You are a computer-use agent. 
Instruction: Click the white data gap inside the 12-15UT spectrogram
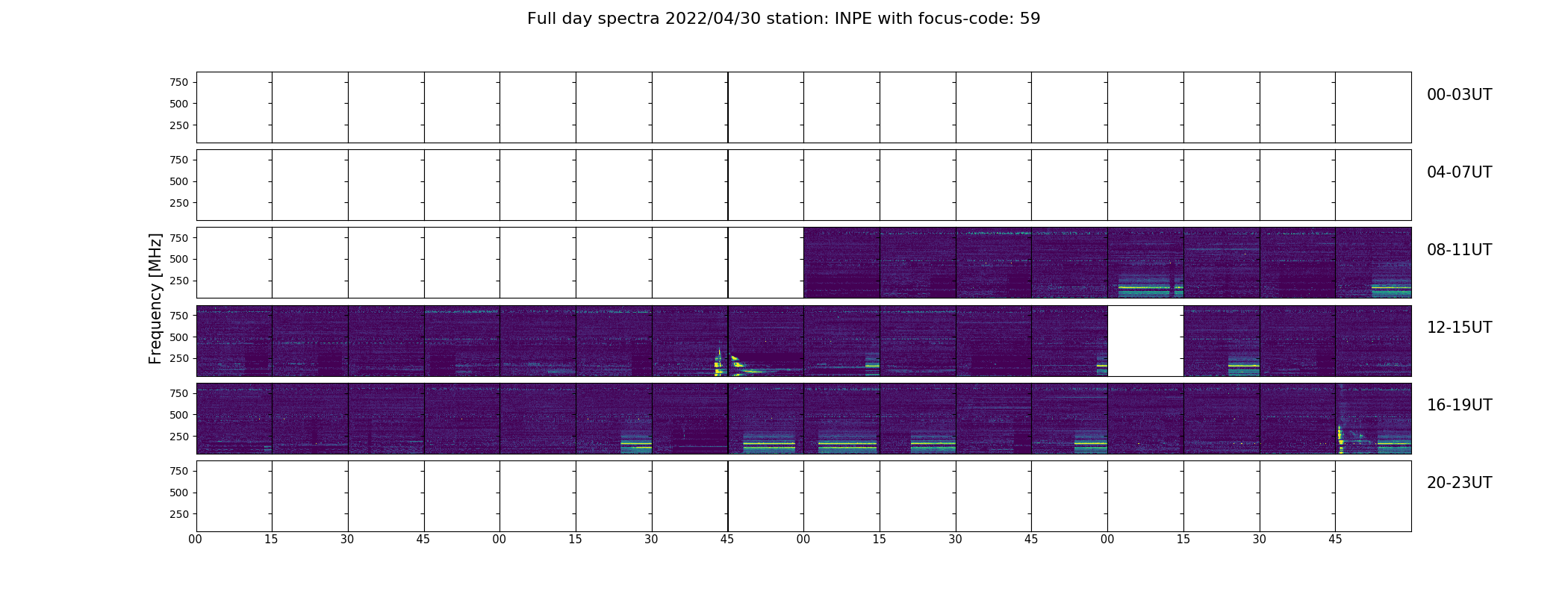1145,340
